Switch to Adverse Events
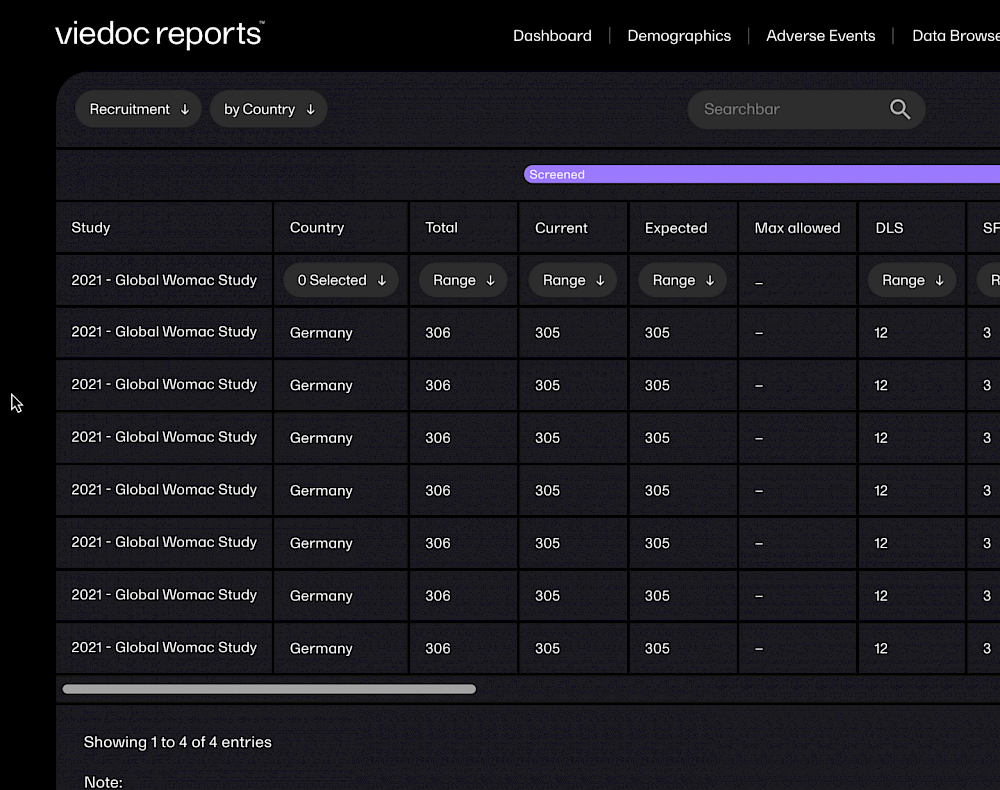The image size is (1000, 790). [820, 36]
